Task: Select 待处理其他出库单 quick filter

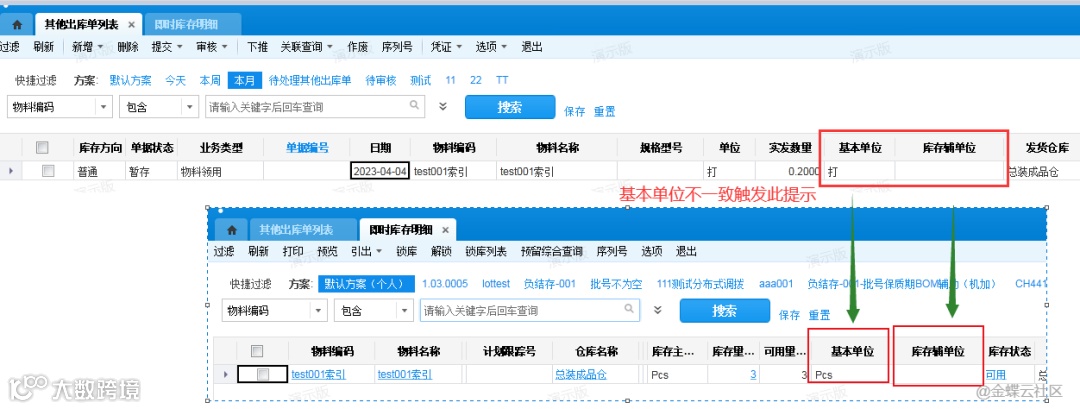Action: pos(310,81)
